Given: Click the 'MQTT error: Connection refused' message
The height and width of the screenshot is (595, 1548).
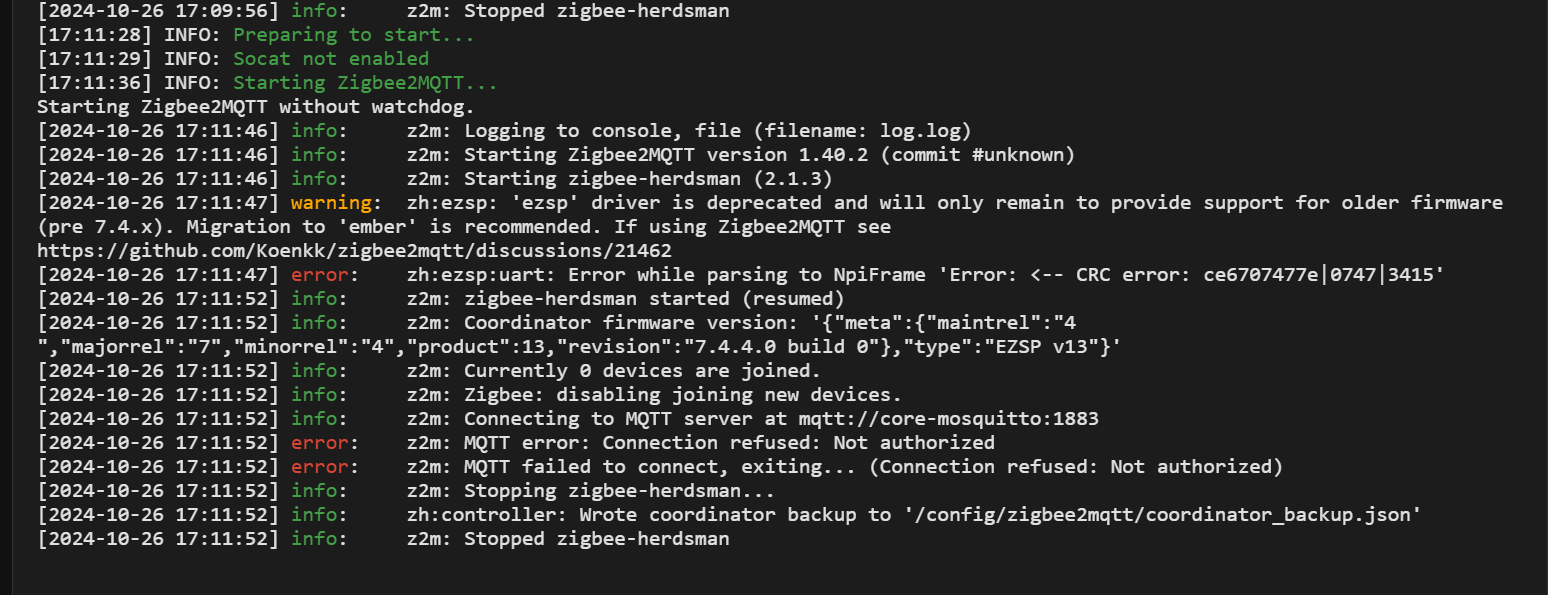Looking at the screenshot, I should point(729,442).
